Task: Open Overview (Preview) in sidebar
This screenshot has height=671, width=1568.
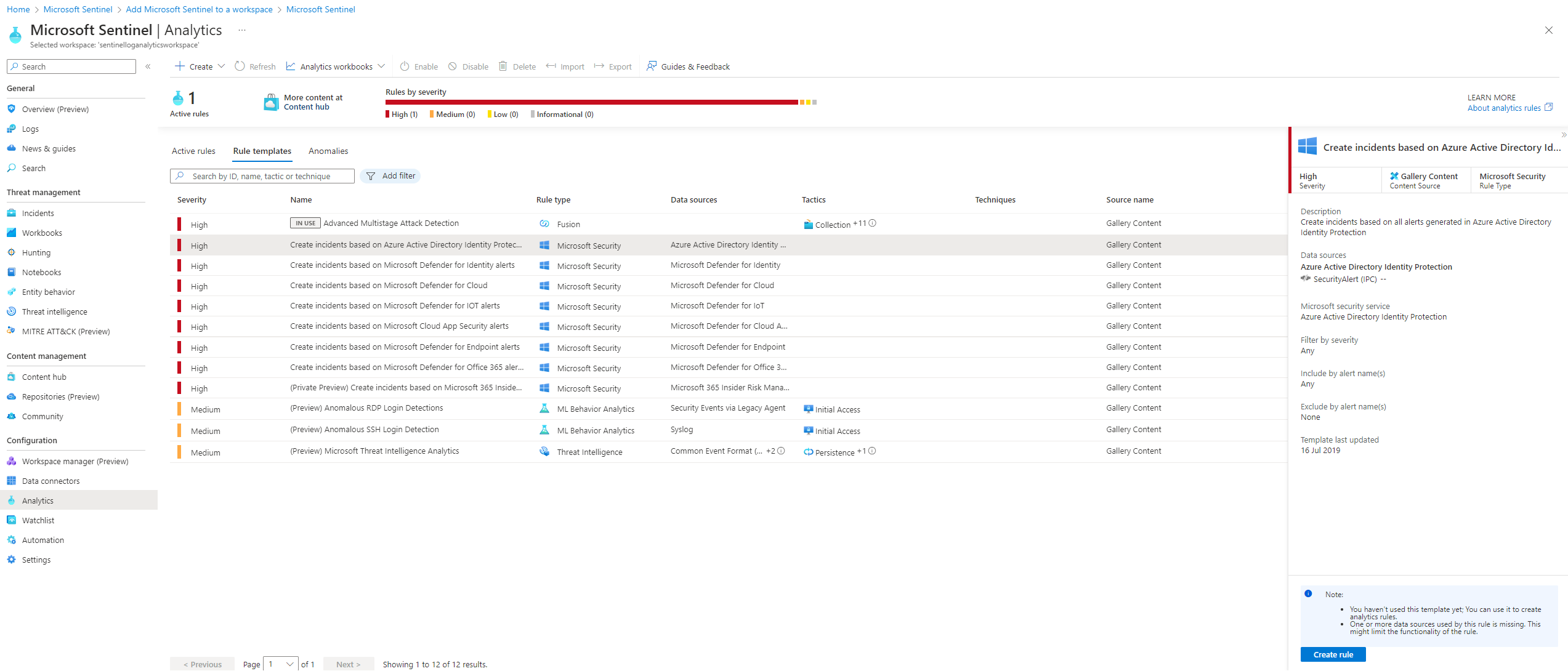Action: [55, 109]
